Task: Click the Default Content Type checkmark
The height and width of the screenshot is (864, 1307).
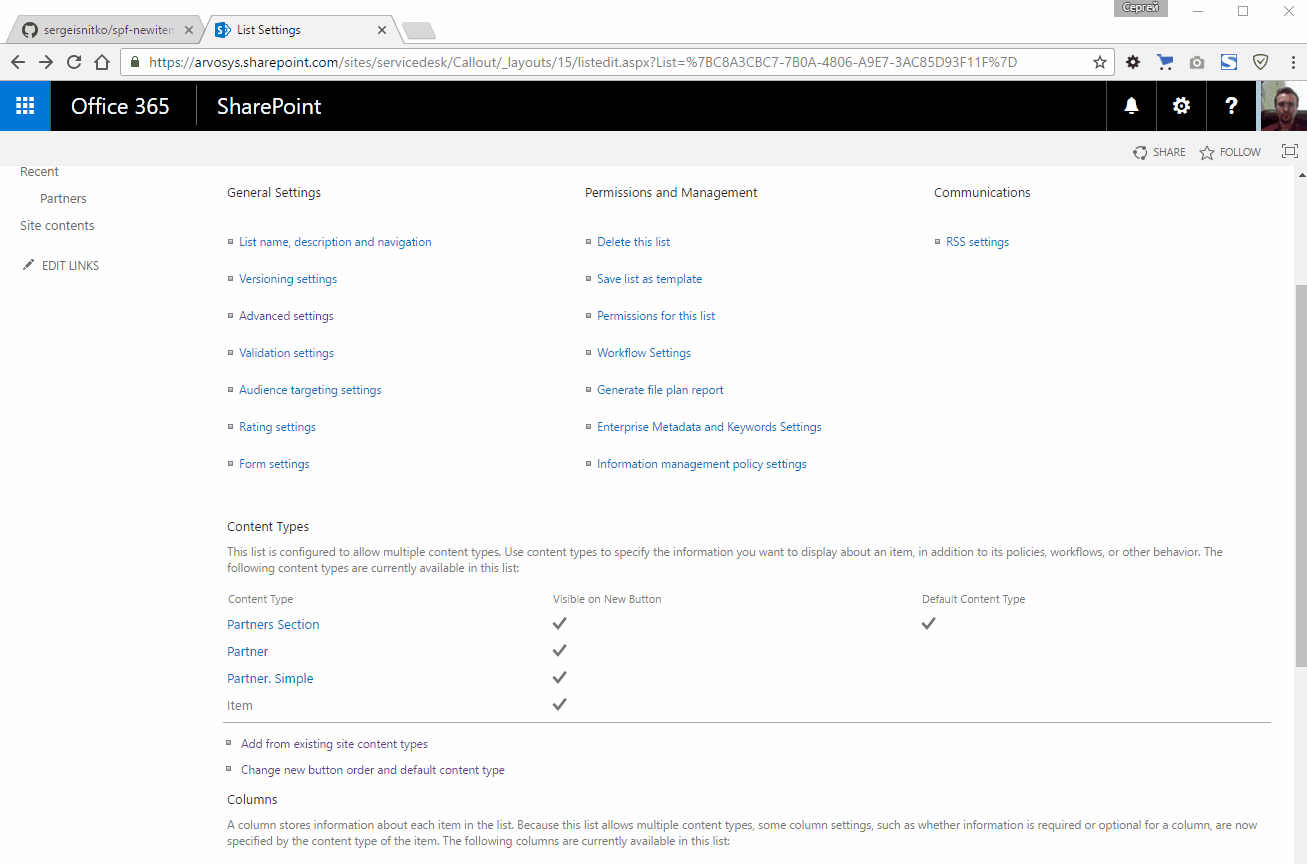Action: tap(928, 622)
